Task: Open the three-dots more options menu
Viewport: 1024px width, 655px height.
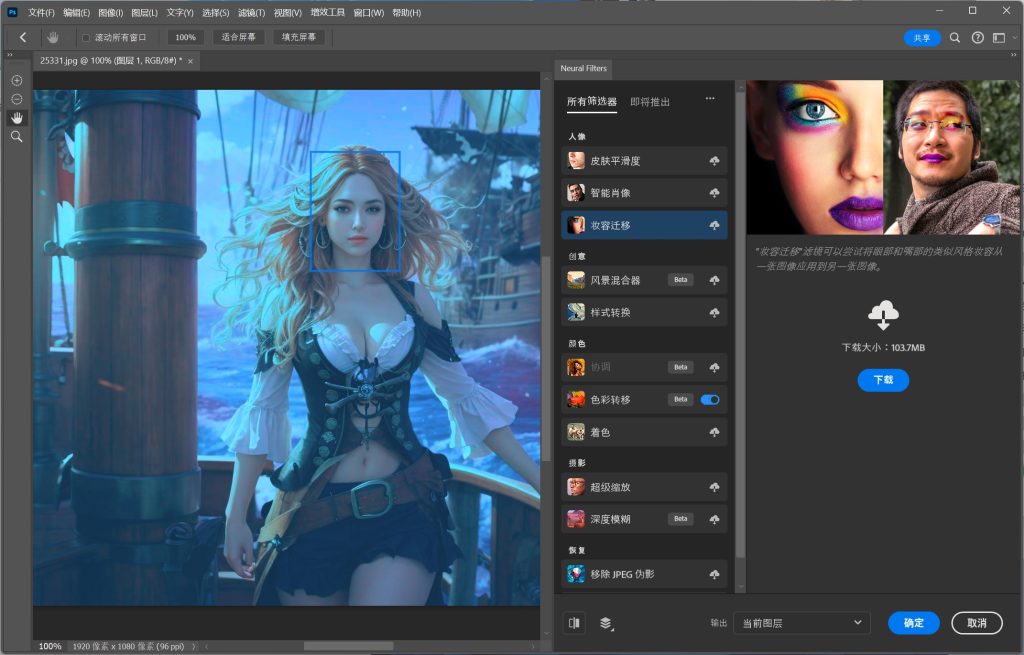Action: (x=710, y=99)
